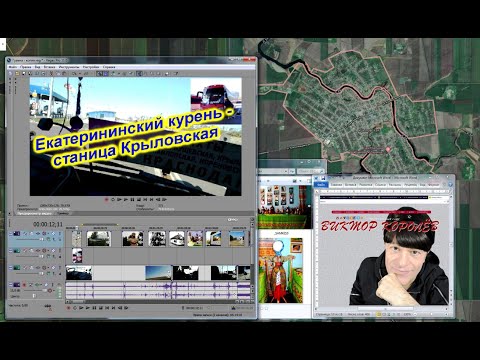
Task: Minimize video track 2 header
Action: tap(11, 250)
